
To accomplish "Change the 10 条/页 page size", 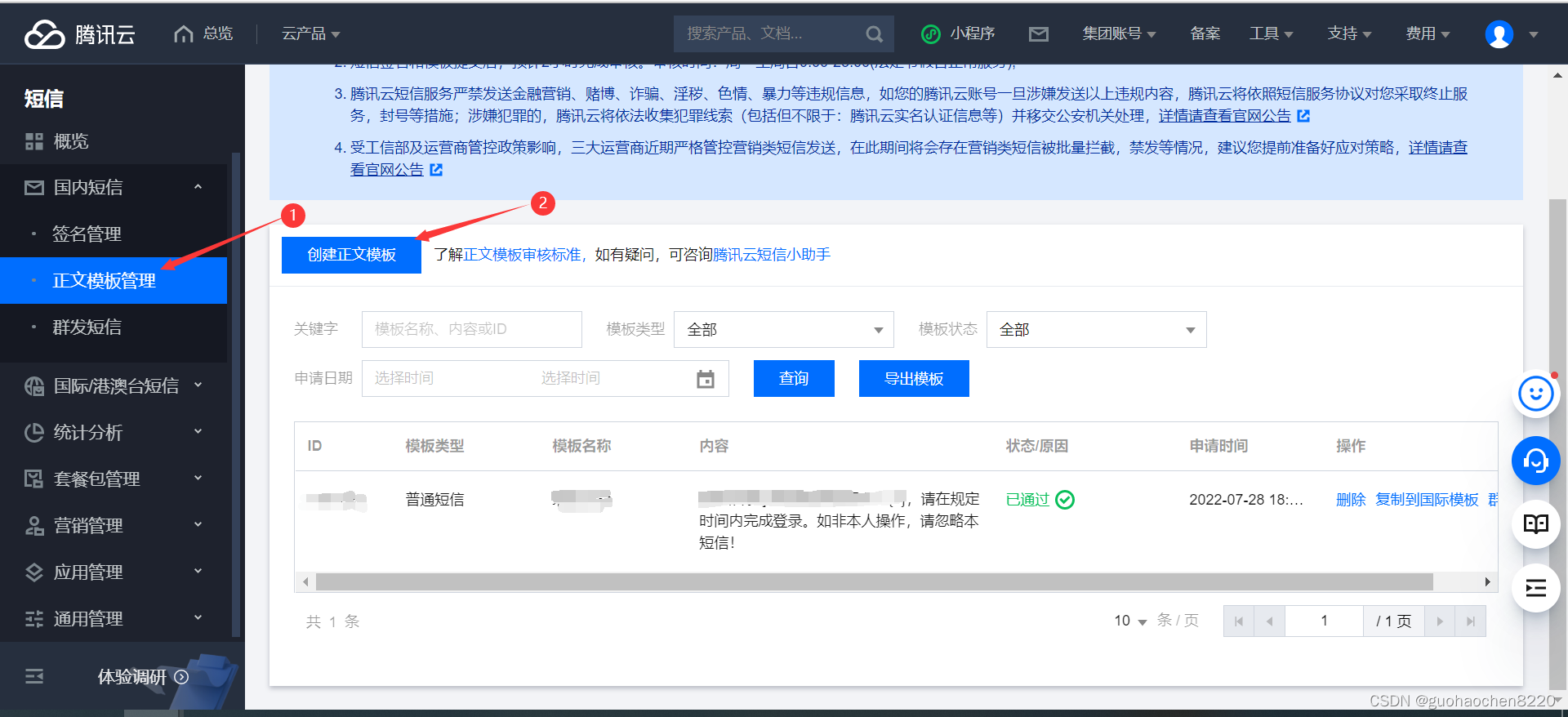I will (x=1130, y=621).
